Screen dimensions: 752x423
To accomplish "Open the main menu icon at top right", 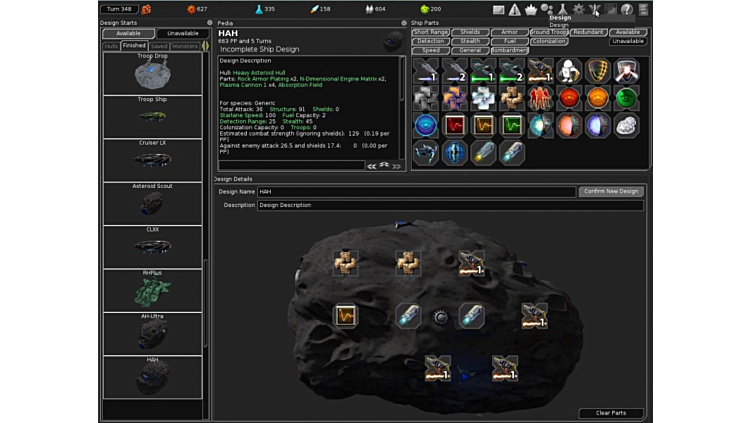I will point(644,10).
